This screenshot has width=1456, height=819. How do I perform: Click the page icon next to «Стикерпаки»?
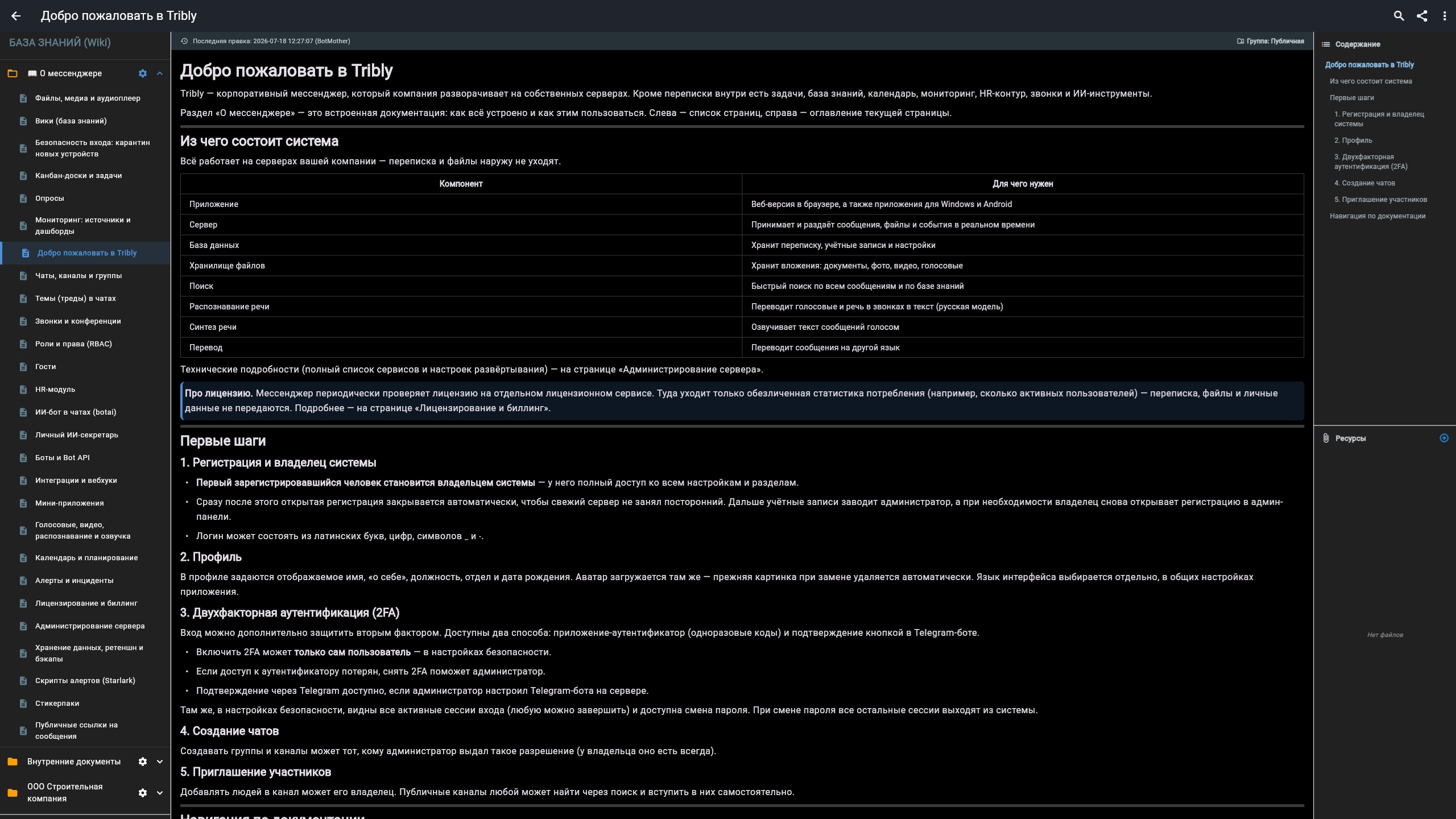click(x=23, y=704)
